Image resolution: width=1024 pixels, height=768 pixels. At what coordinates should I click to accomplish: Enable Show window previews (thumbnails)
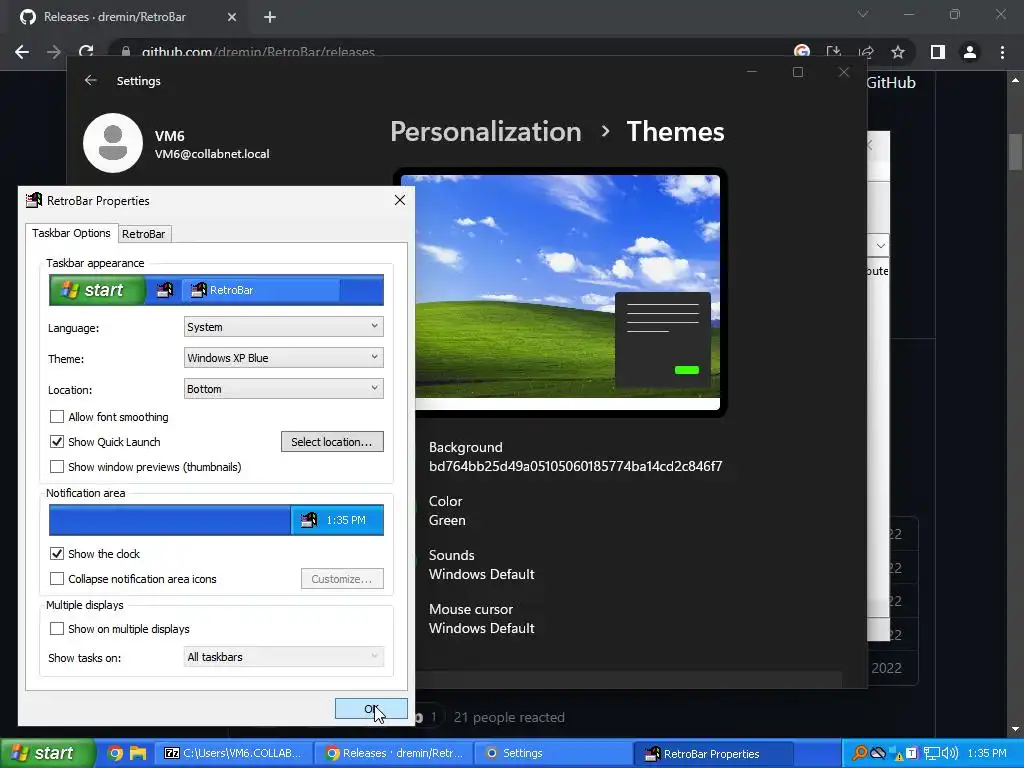pyautogui.click(x=57, y=467)
